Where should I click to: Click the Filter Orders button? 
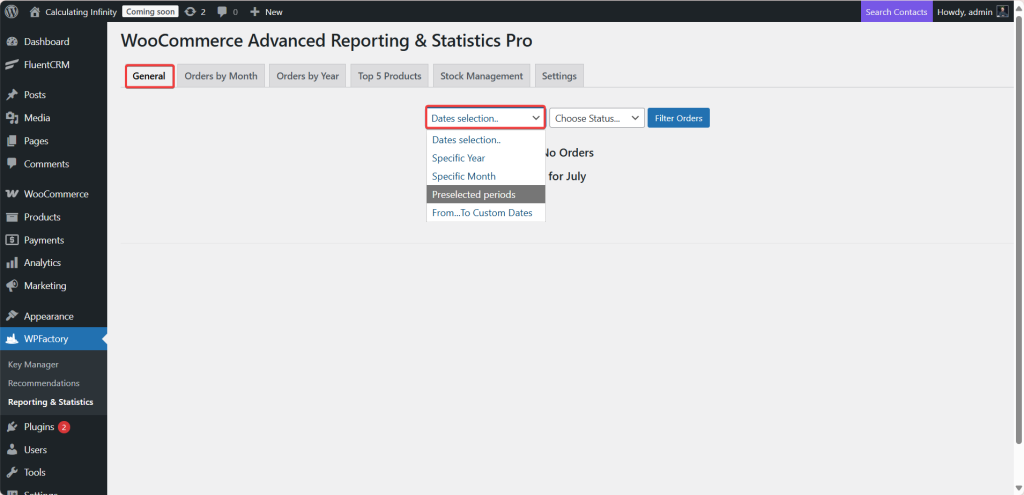click(x=679, y=118)
